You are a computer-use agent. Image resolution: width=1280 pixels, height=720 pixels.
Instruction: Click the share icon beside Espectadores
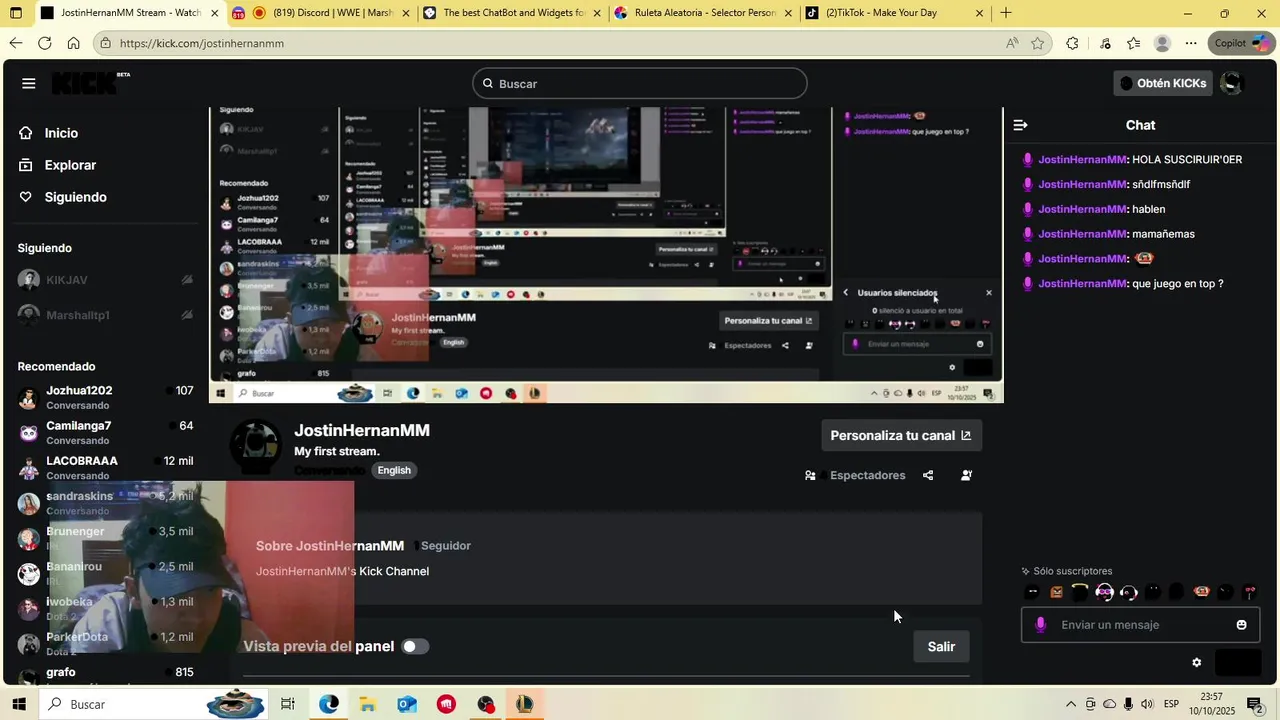click(928, 475)
